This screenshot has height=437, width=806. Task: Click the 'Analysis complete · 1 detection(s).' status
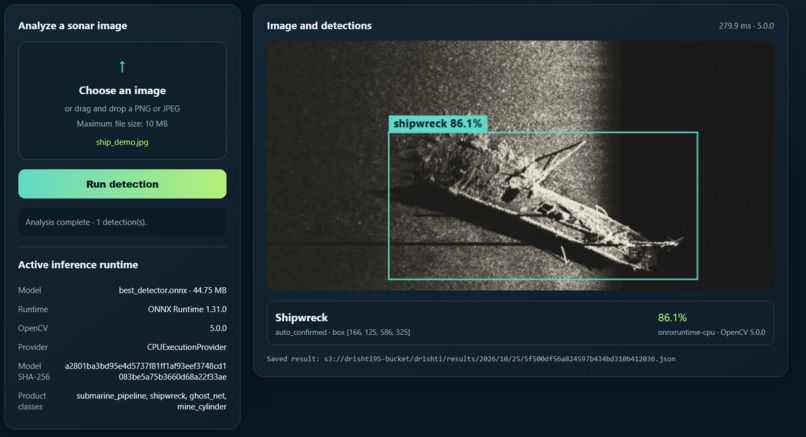point(86,222)
